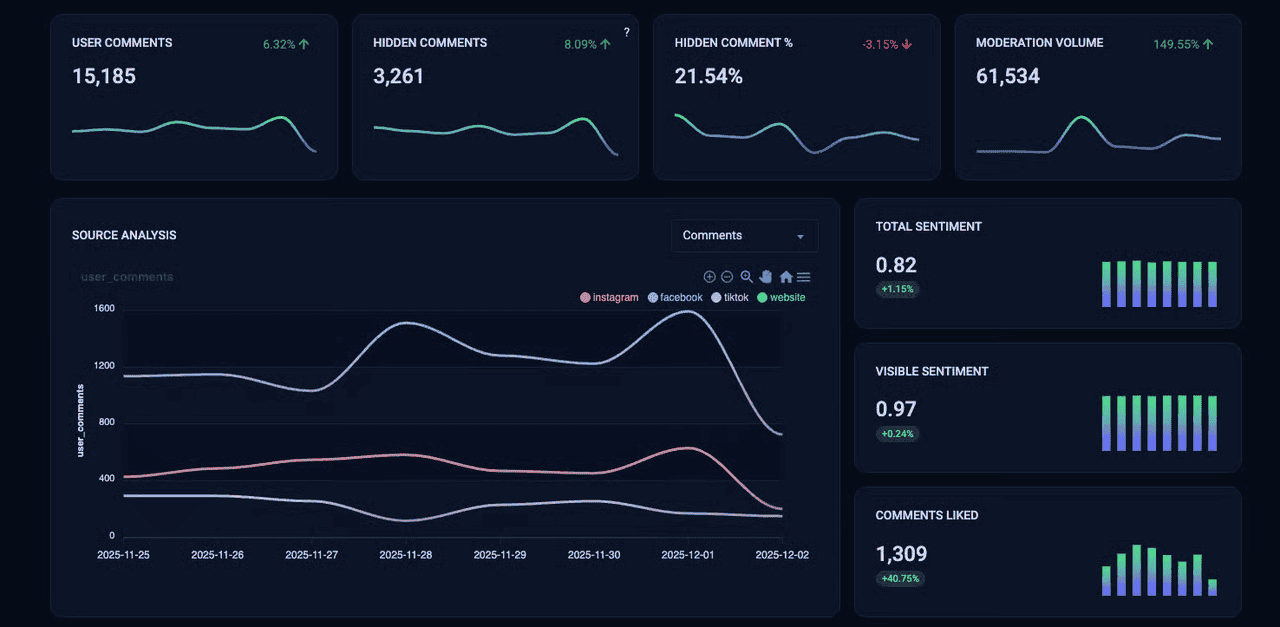Reset chart zoom with home icon
The height and width of the screenshot is (627, 1280).
(786, 277)
